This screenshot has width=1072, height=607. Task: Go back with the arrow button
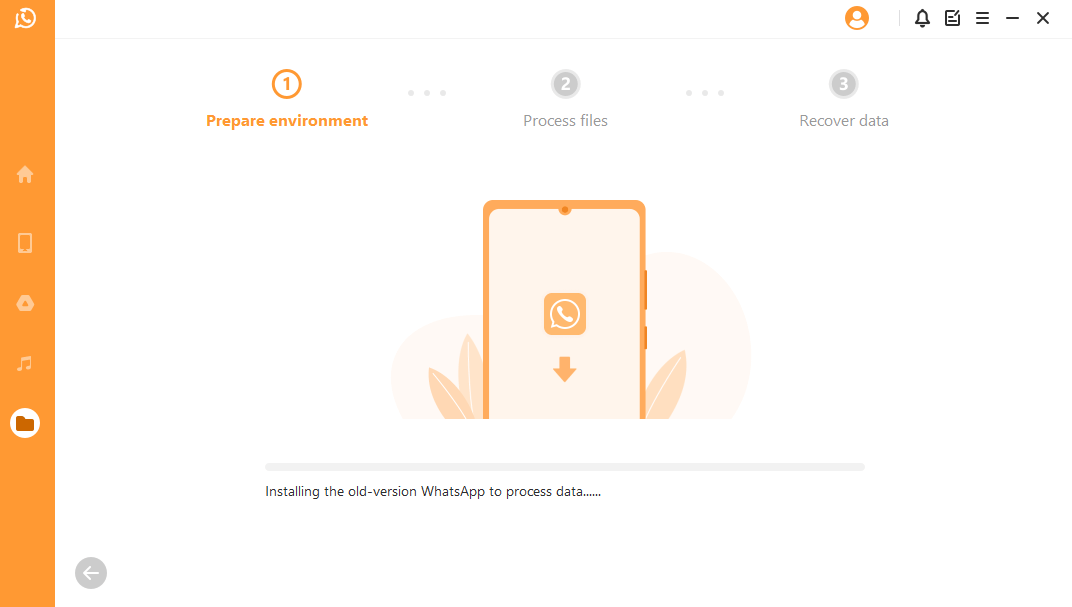click(91, 573)
